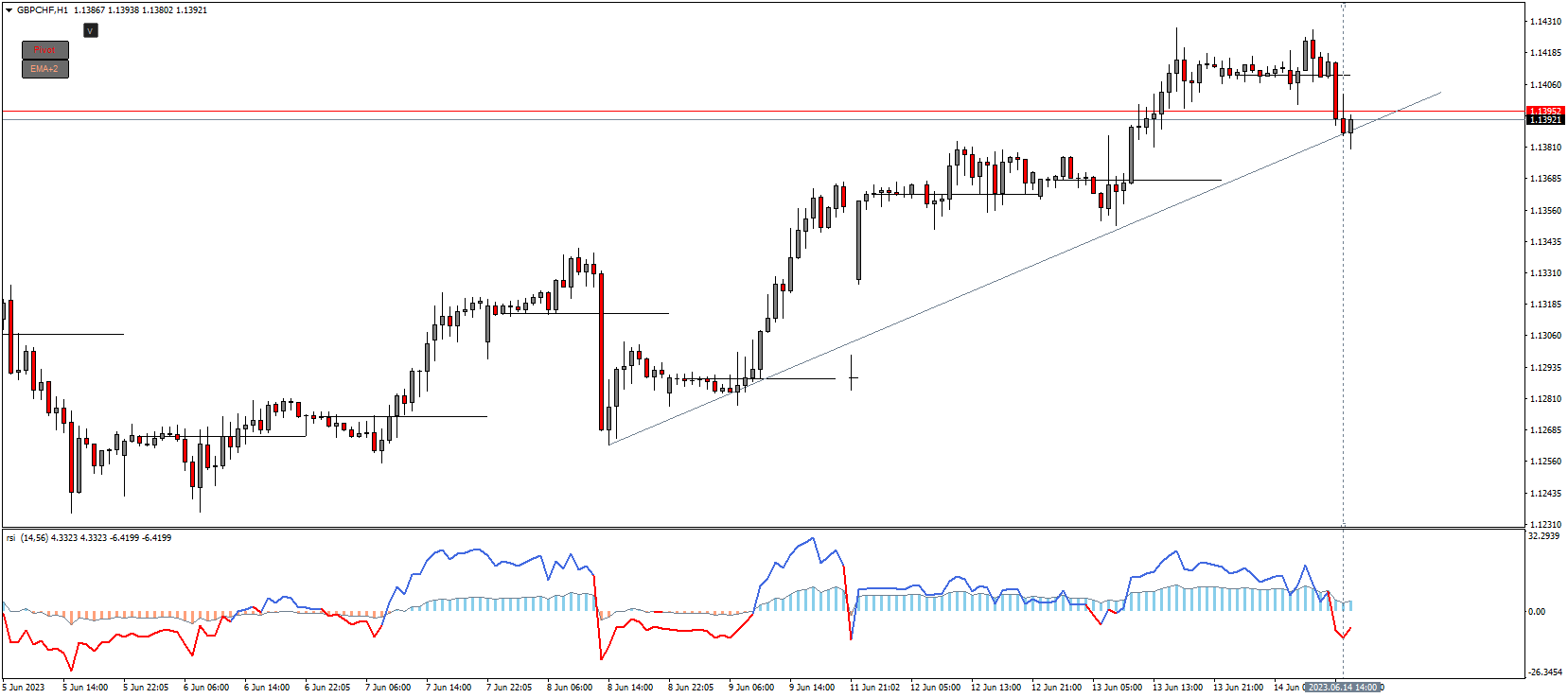The image size is (1568, 698).
Task: Click the 1.13560 price scale value
Action: 1545,211
